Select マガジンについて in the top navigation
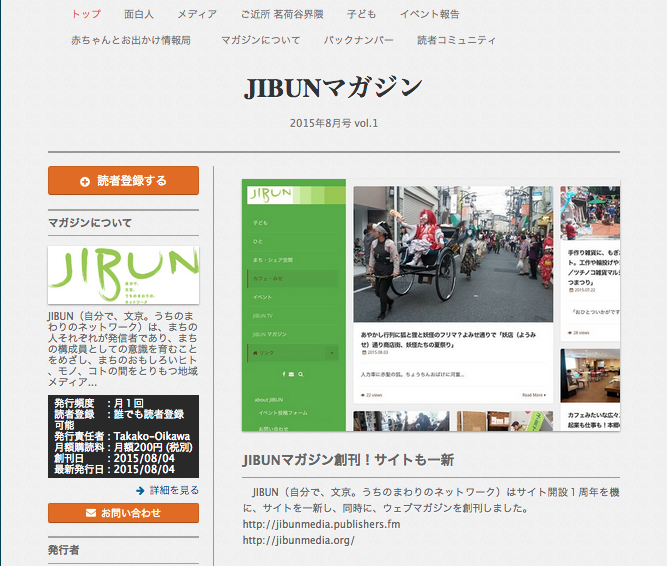 tap(260, 40)
